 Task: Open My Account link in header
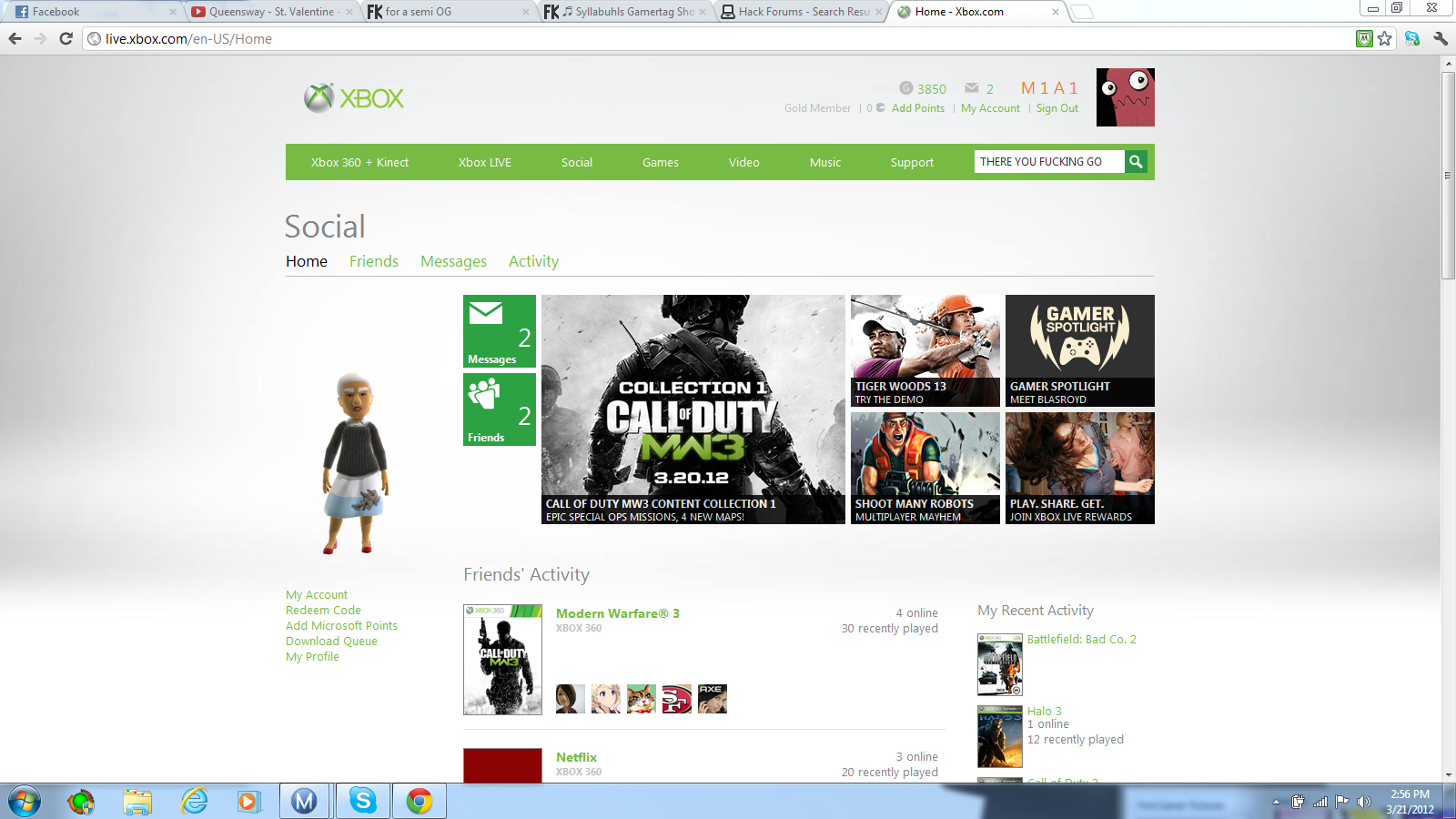point(991,108)
